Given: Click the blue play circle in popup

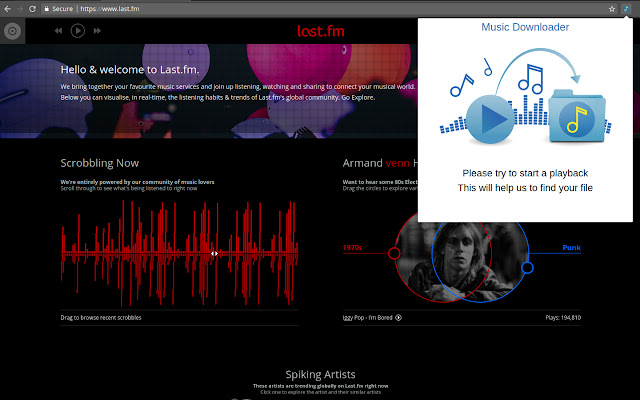Looking at the screenshot, I should point(490,119).
